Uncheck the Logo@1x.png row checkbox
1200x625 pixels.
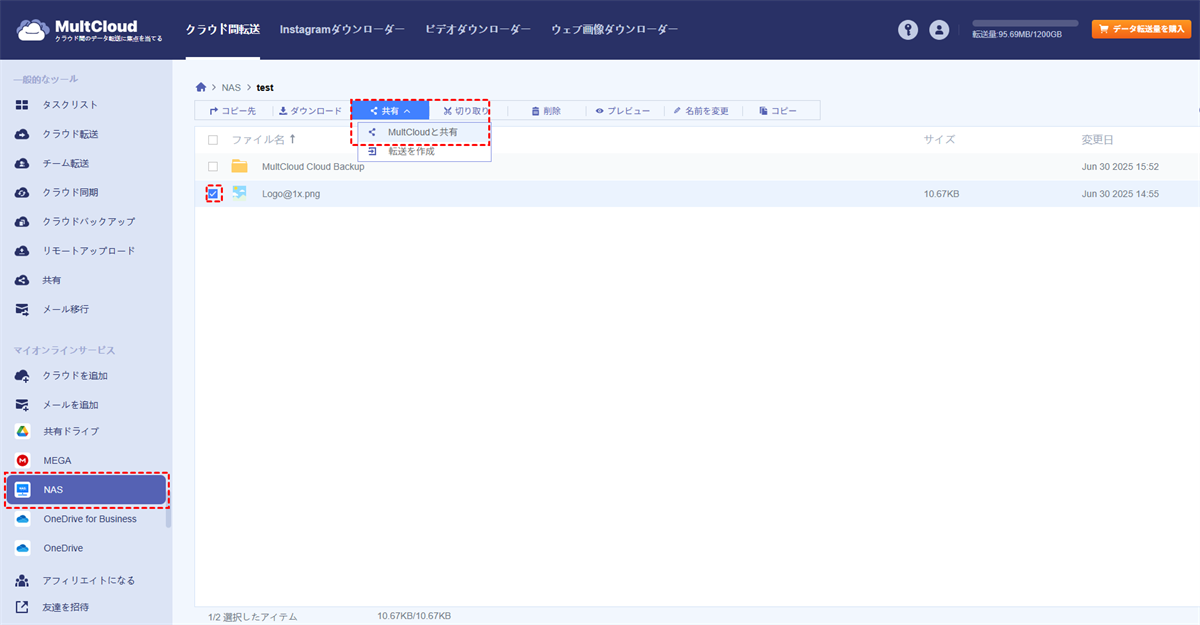(x=213, y=193)
